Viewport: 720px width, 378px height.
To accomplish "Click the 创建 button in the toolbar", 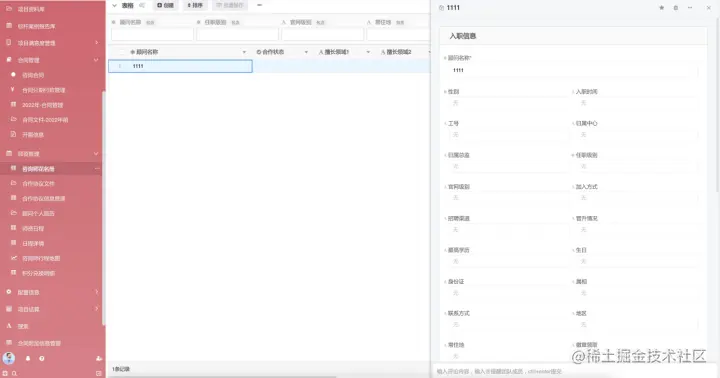I will click(x=165, y=6).
